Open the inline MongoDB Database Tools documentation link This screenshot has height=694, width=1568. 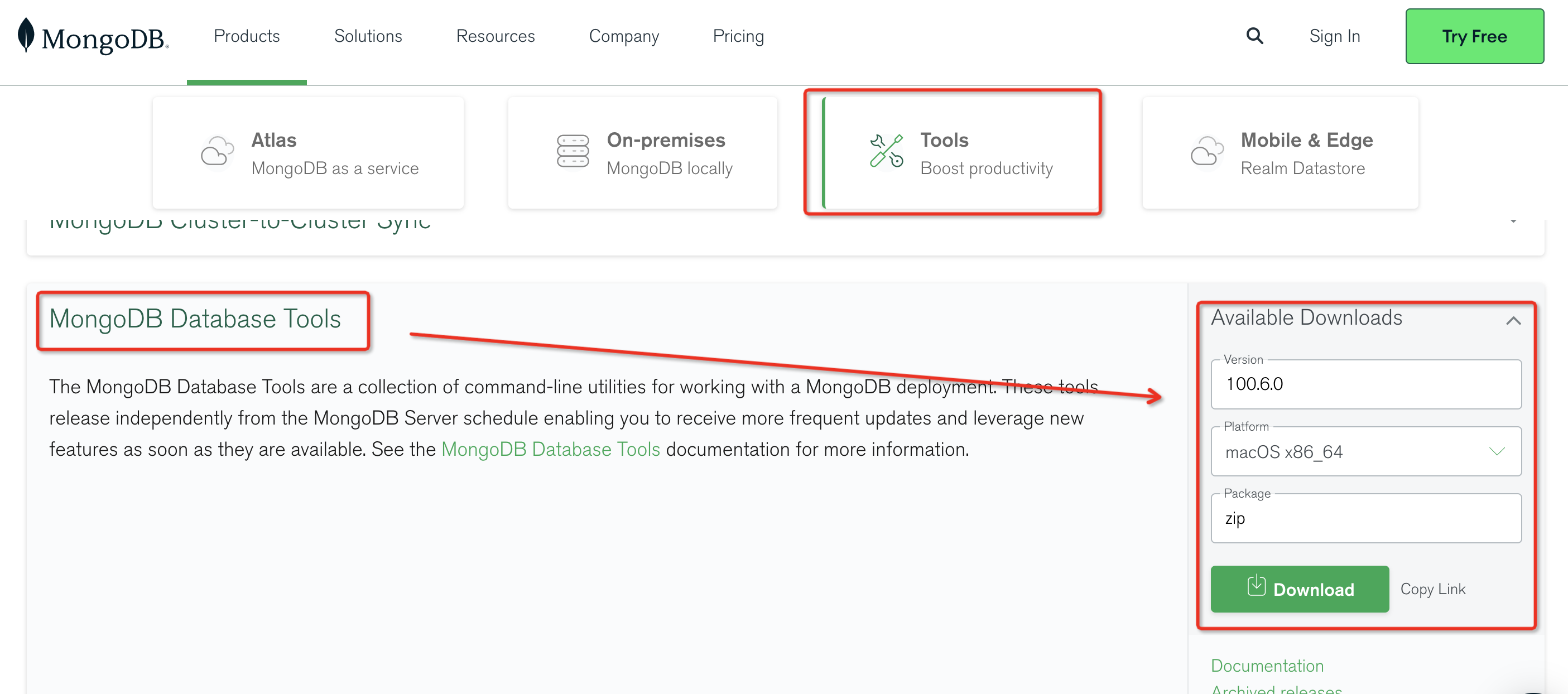point(550,449)
